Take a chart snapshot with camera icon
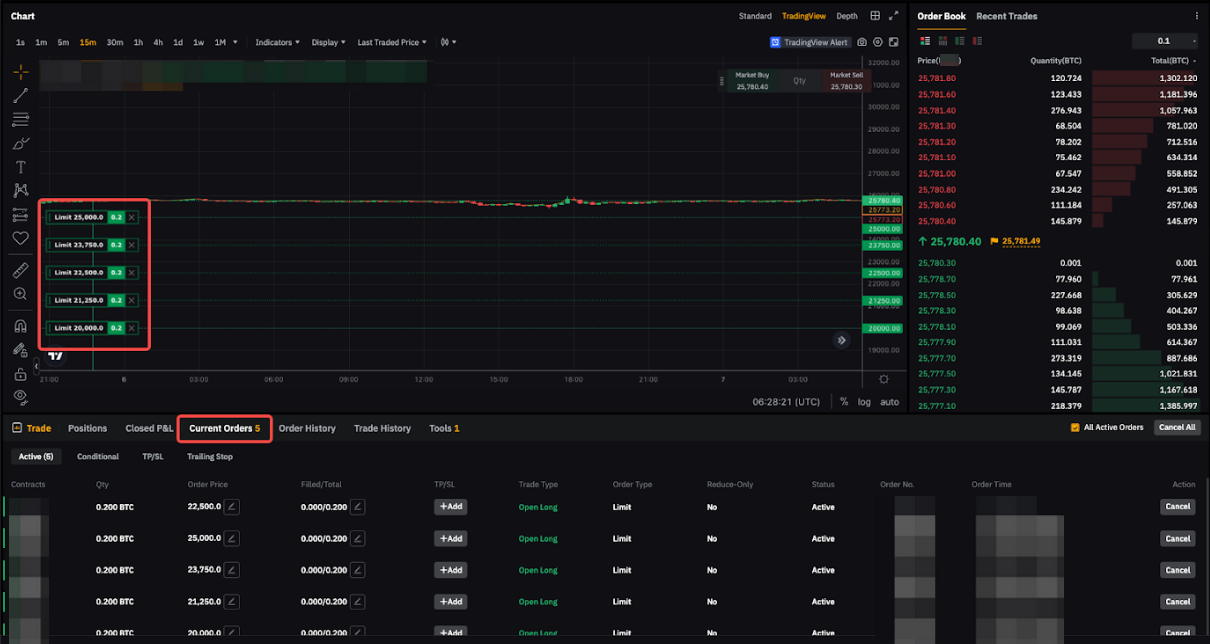The width and height of the screenshot is (1210, 644). [x=862, y=42]
